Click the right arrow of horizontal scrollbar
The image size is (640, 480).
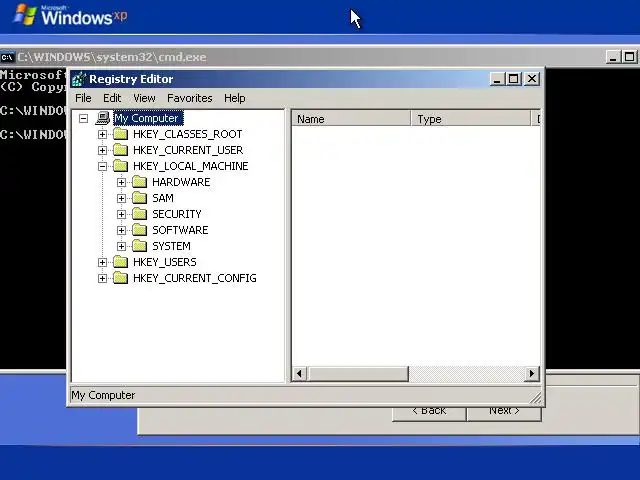coord(531,373)
